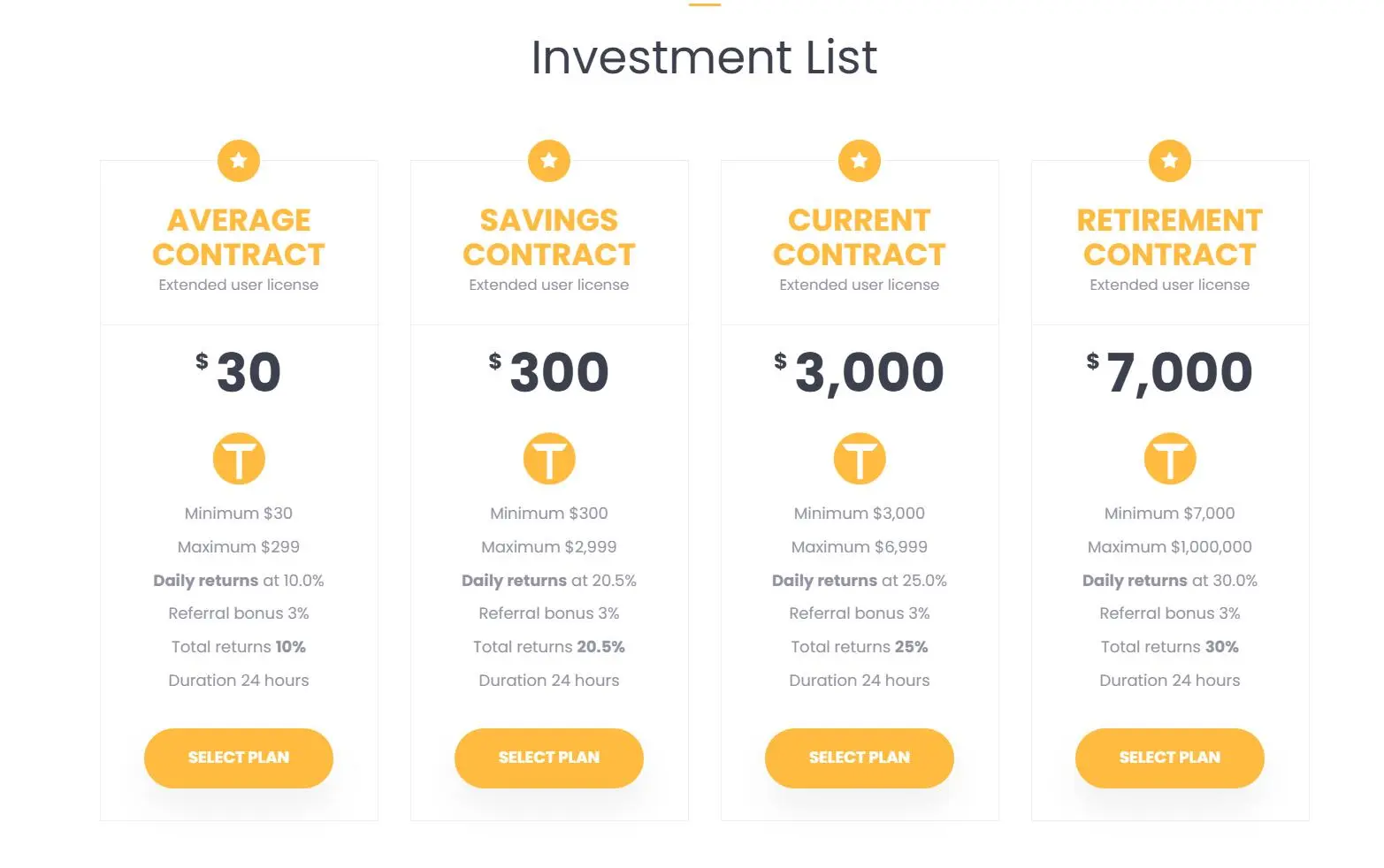
Task: Click the Savings Contract heading
Action: pyautogui.click(x=549, y=237)
